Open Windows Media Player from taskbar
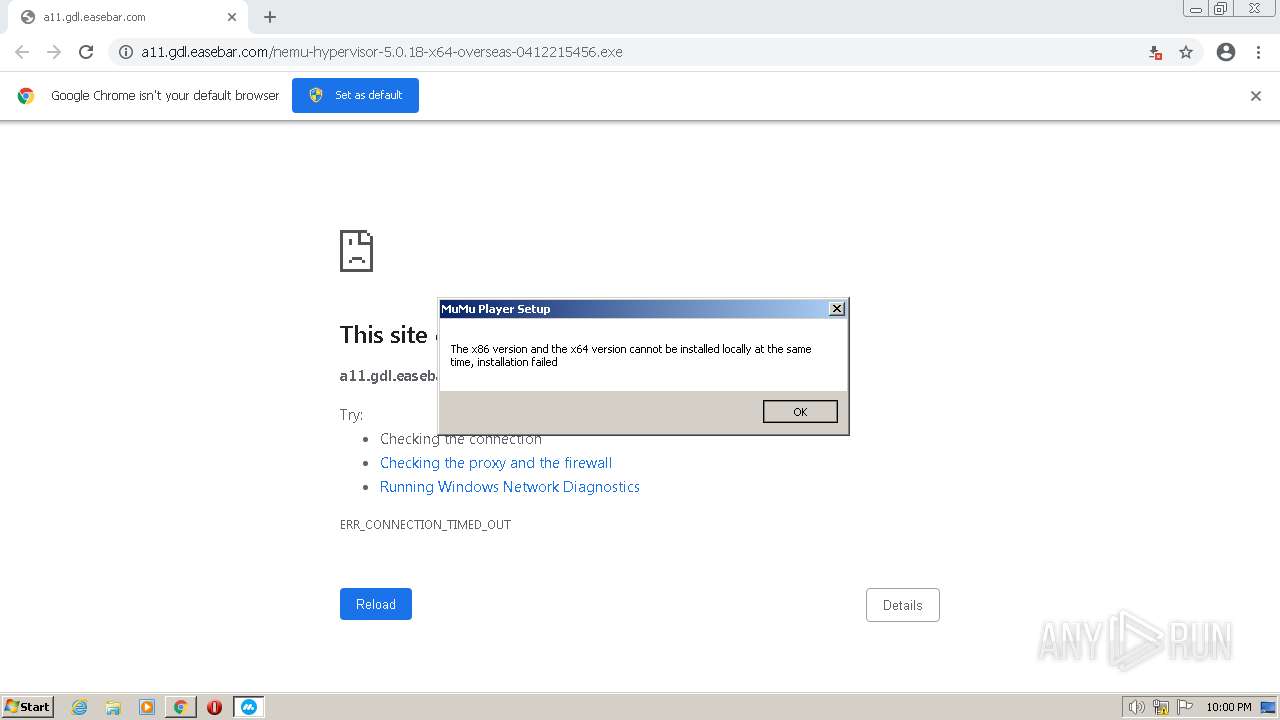Viewport: 1280px width, 720px height. (147, 707)
